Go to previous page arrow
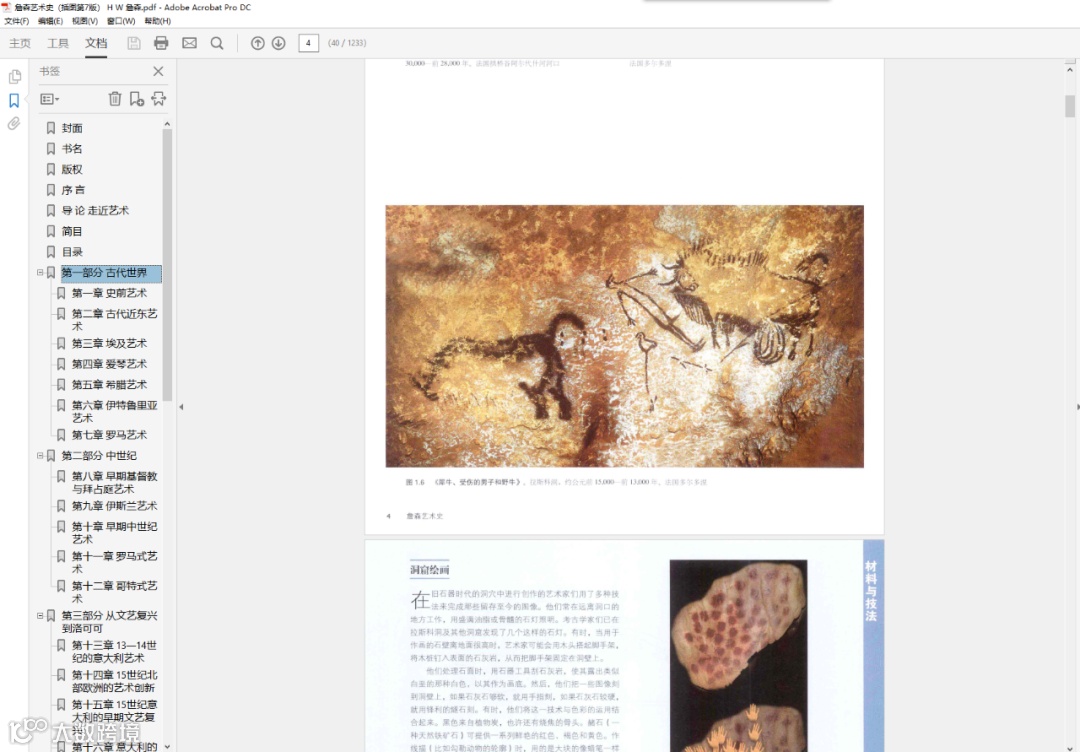1080x752 pixels. pos(258,43)
